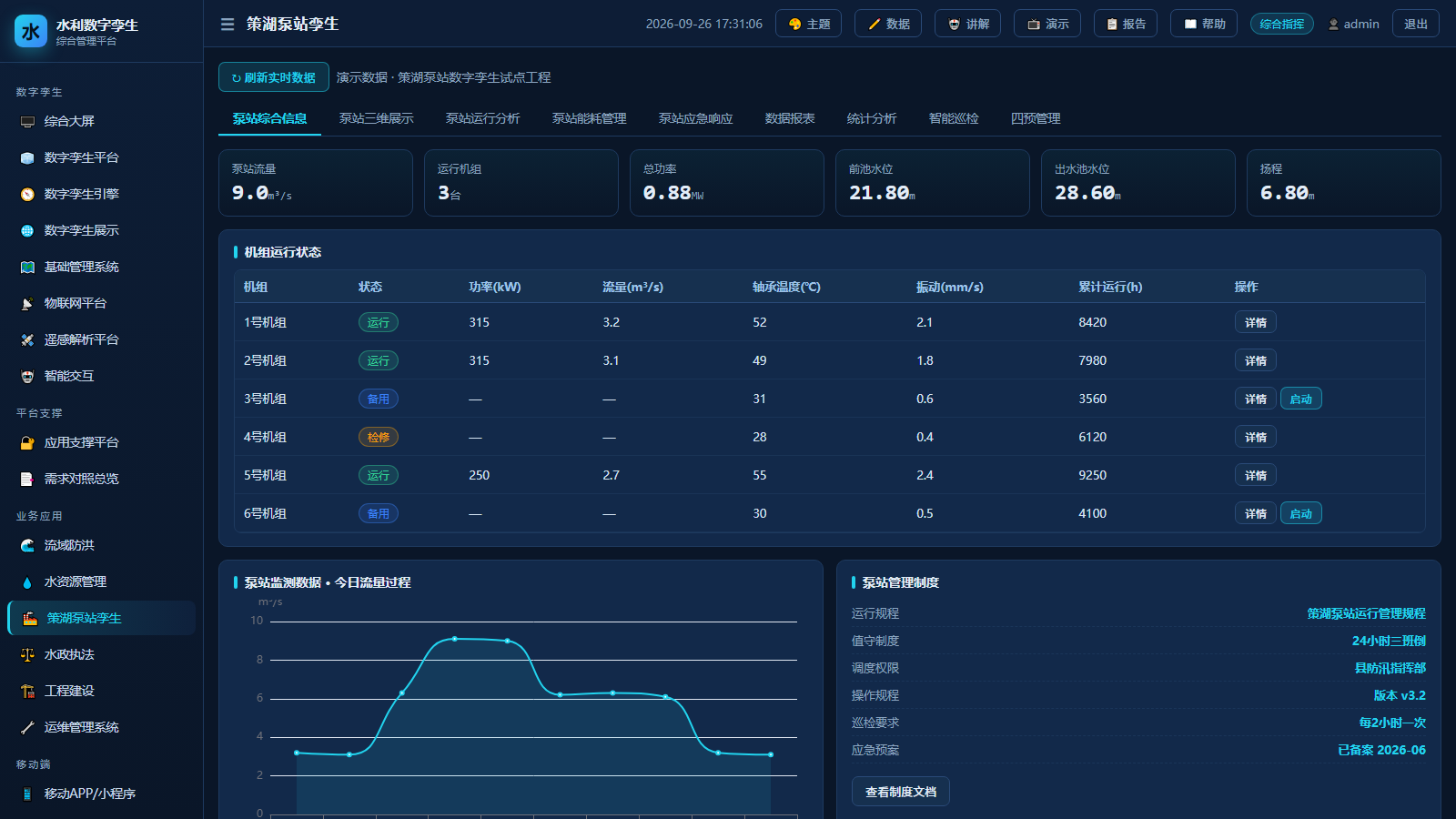1456x819 pixels.
Task: Open the 数据报表 tab
Action: 790,118
